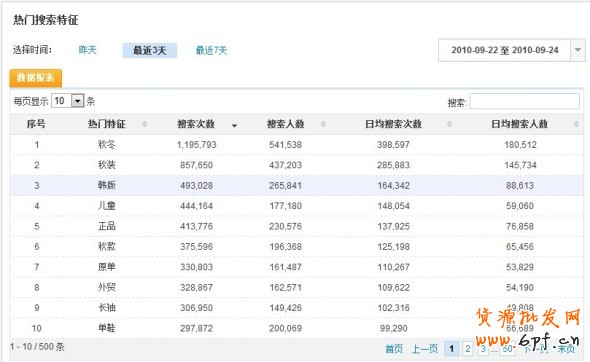Click the 搜索次数 descending sort arrow
Screen dimensions: 590x362
234,126
